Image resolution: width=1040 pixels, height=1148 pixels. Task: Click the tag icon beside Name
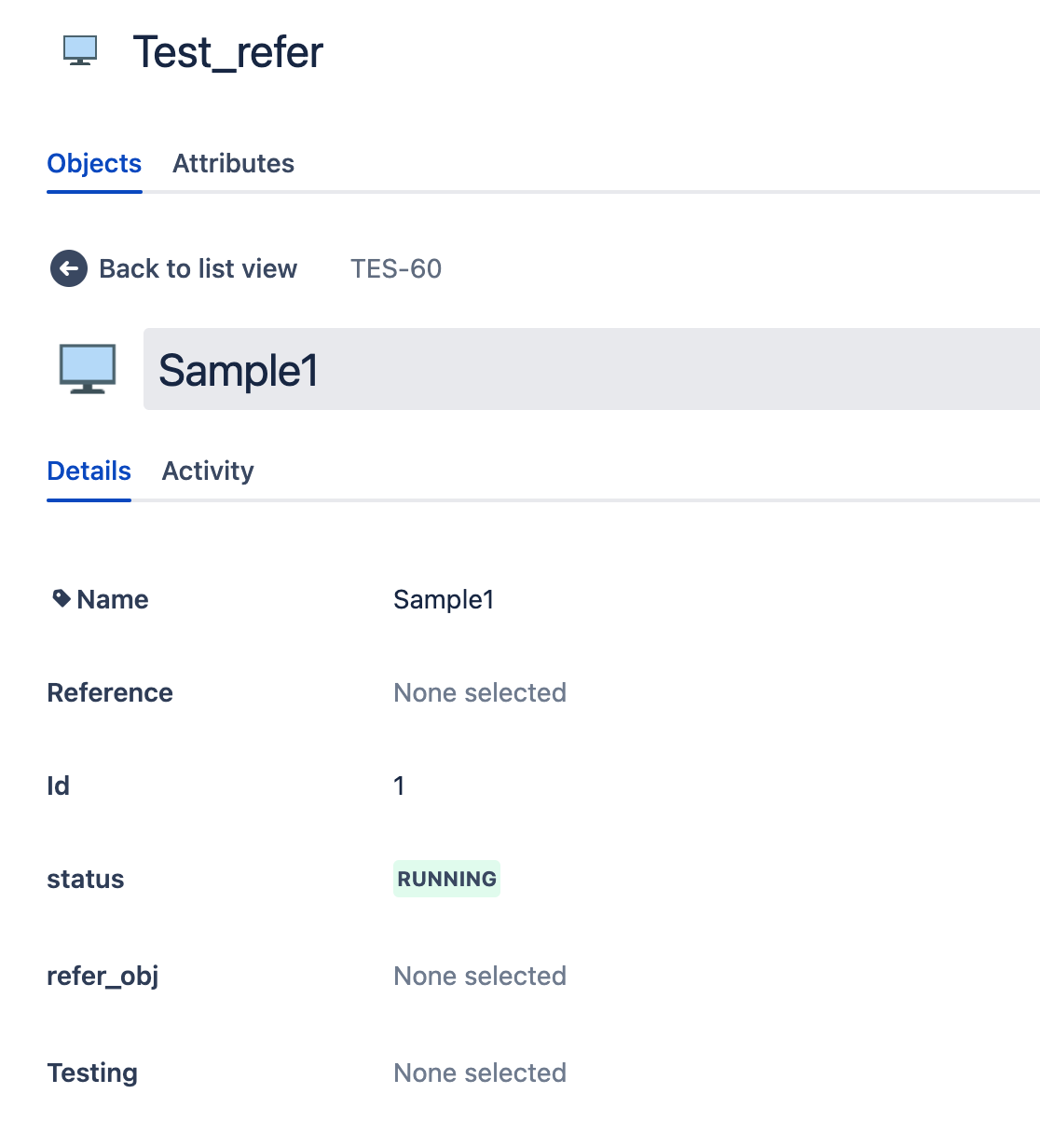tap(62, 598)
